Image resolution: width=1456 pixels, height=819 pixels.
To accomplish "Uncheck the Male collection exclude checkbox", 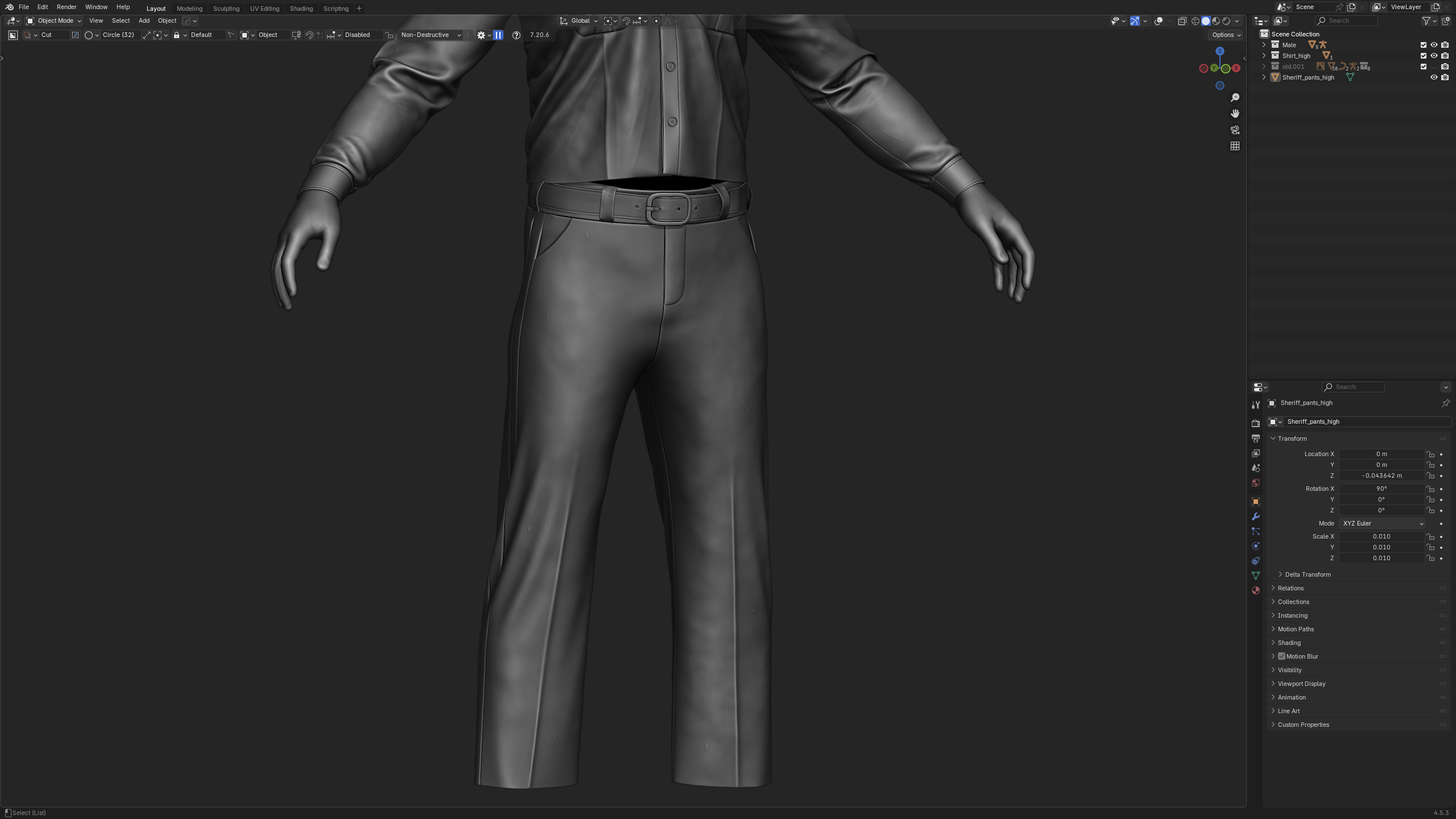I will [x=1424, y=45].
